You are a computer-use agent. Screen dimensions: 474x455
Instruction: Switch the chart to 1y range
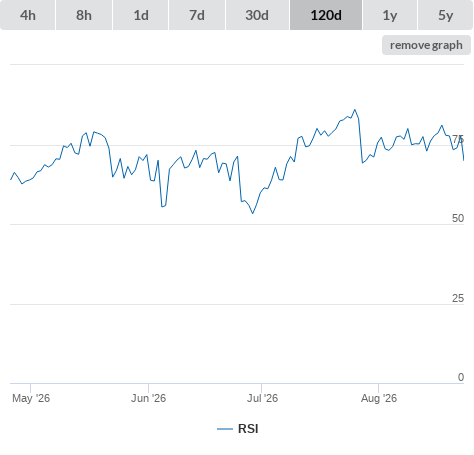coord(390,15)
